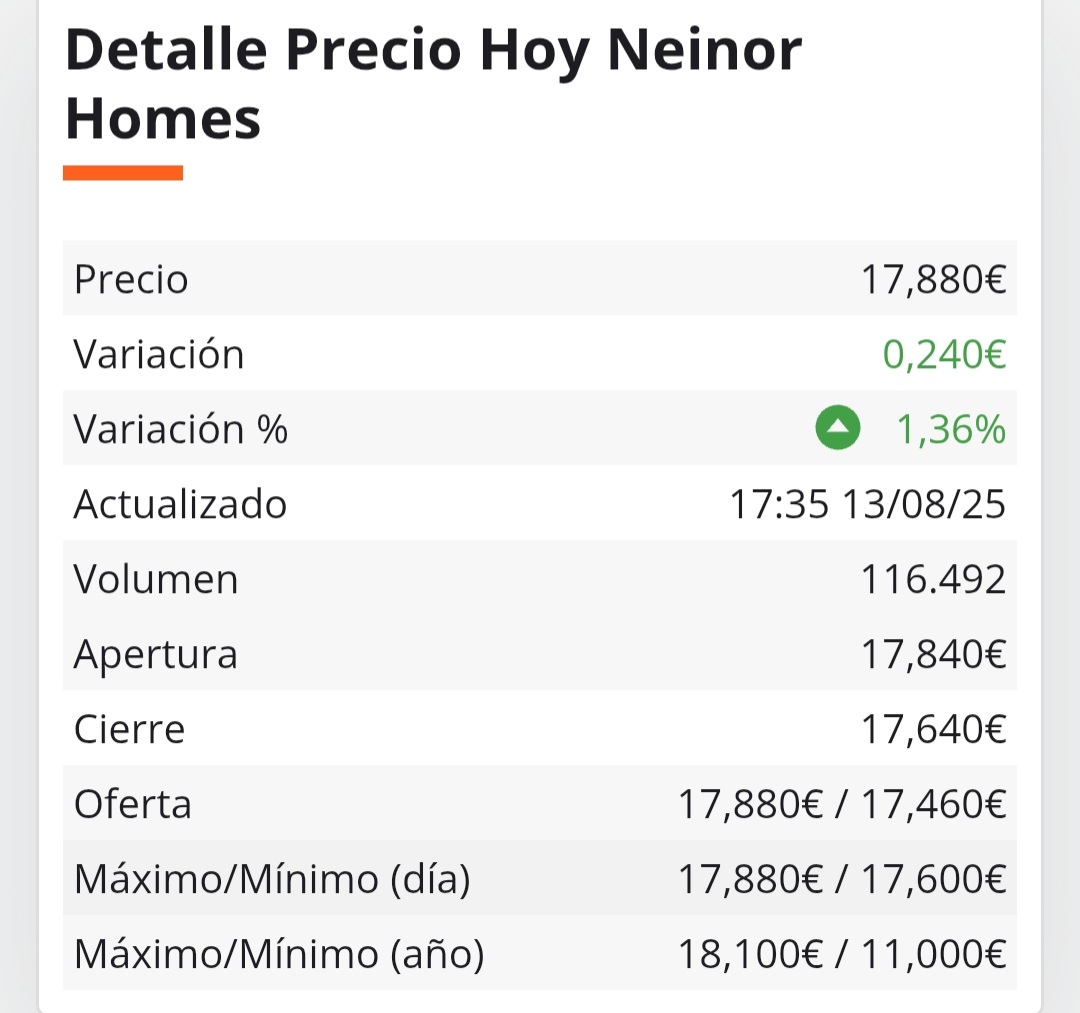
Task: Click the Cierre value 17,640€
Action: coord(933,729)
